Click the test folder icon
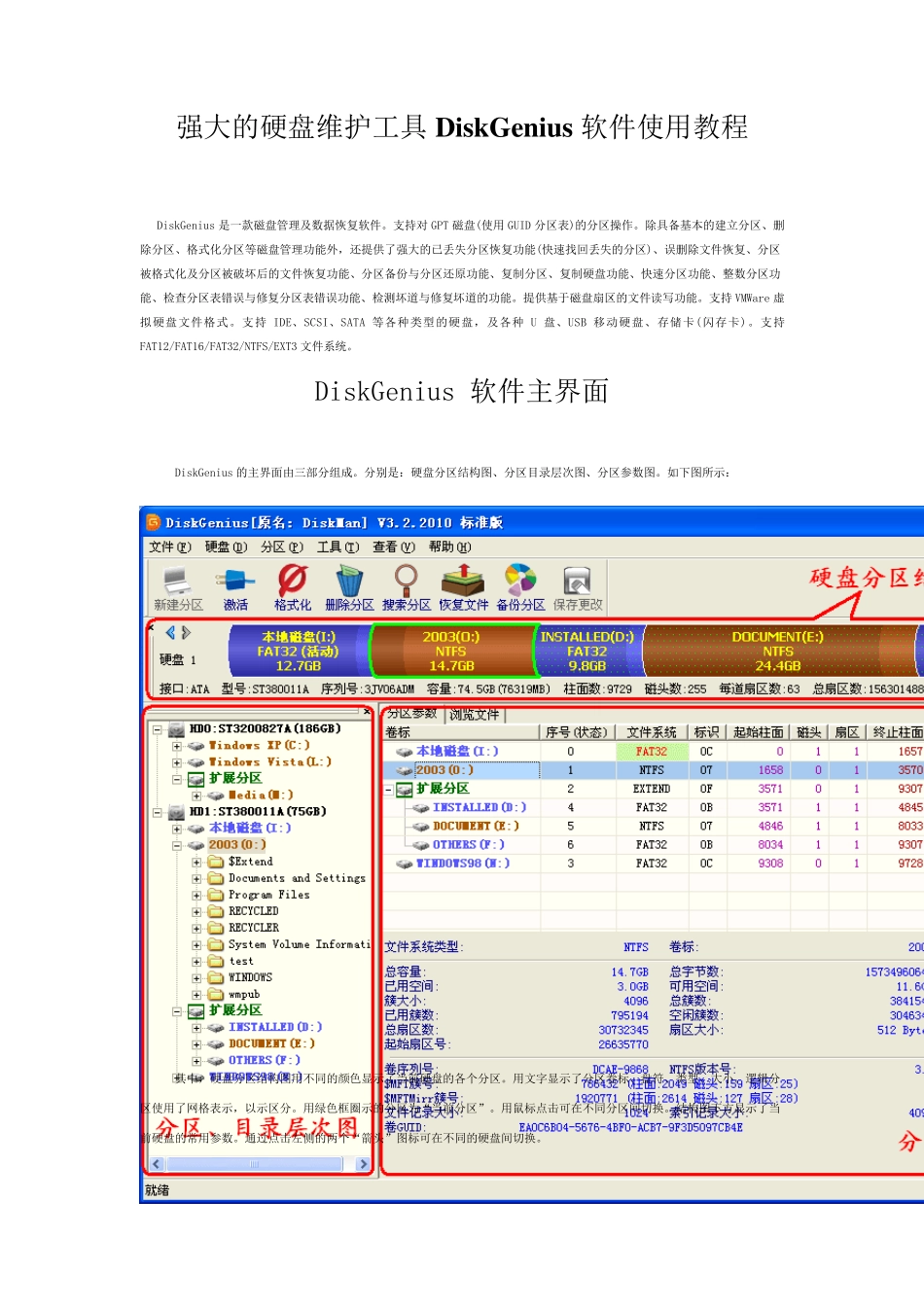Viewport: 924px width, 1307px height. [x=216, y=961]
